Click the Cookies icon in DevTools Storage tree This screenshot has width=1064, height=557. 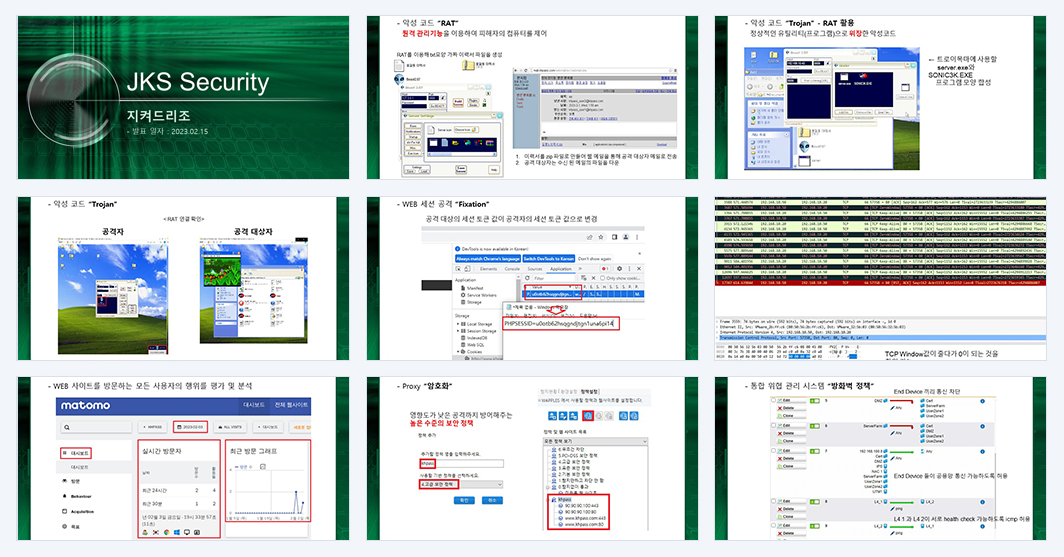click(463, 351)
